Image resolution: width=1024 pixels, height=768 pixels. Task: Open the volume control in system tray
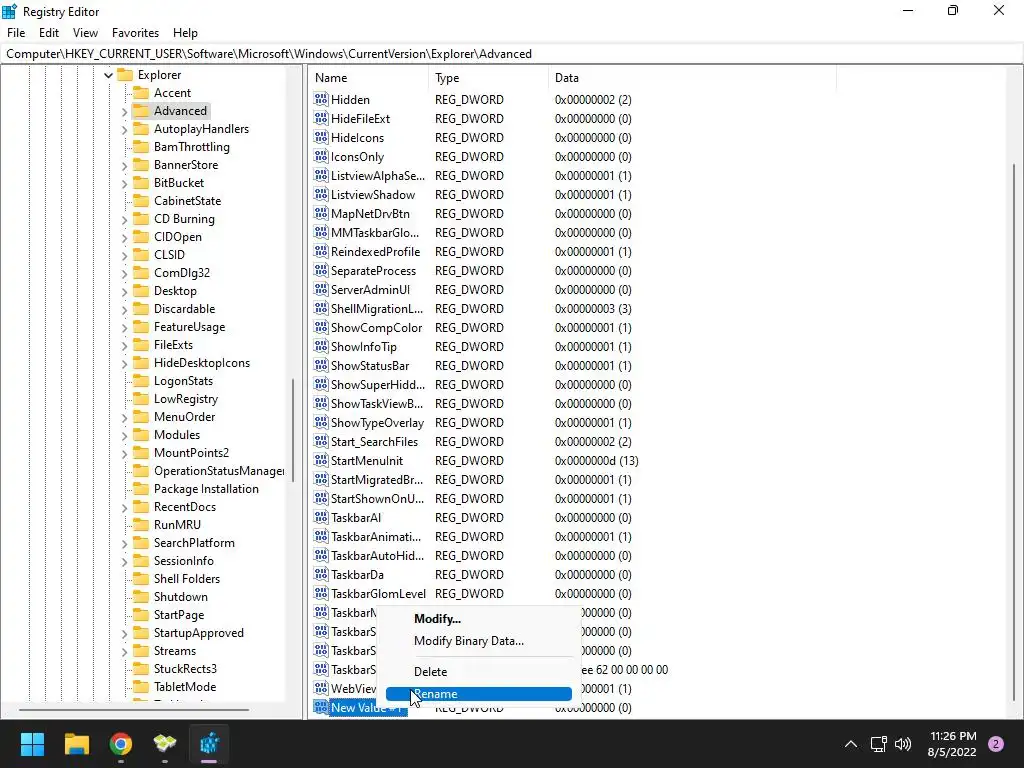pos(903,744)
